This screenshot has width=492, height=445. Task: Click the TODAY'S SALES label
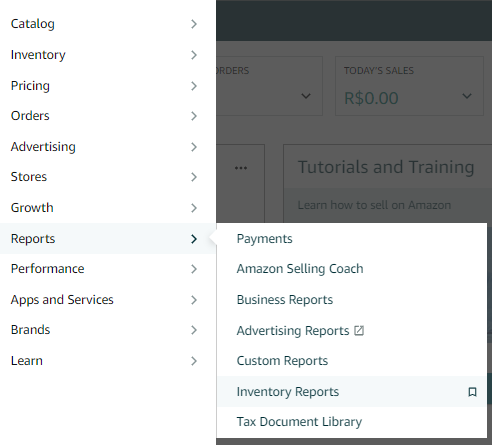point(379,71)
